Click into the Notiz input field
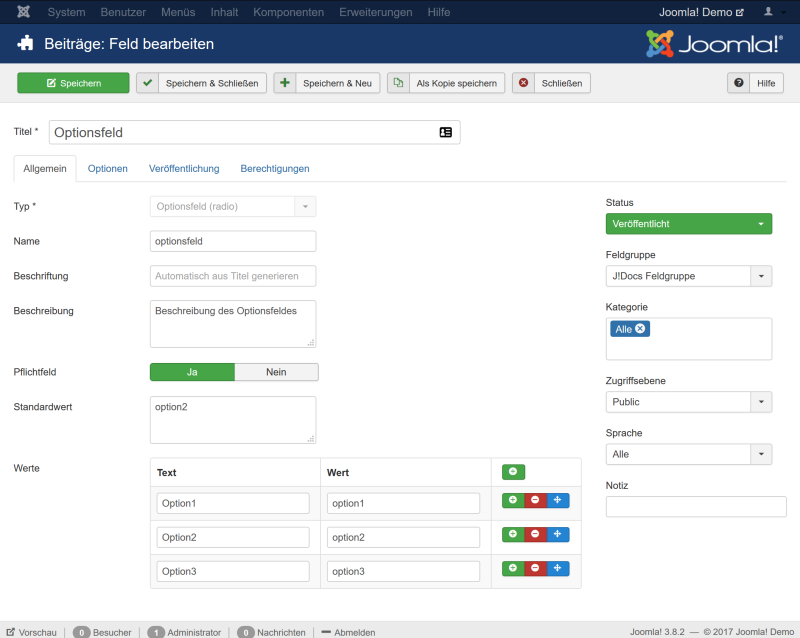800x638 pixels. coord(695,507)
